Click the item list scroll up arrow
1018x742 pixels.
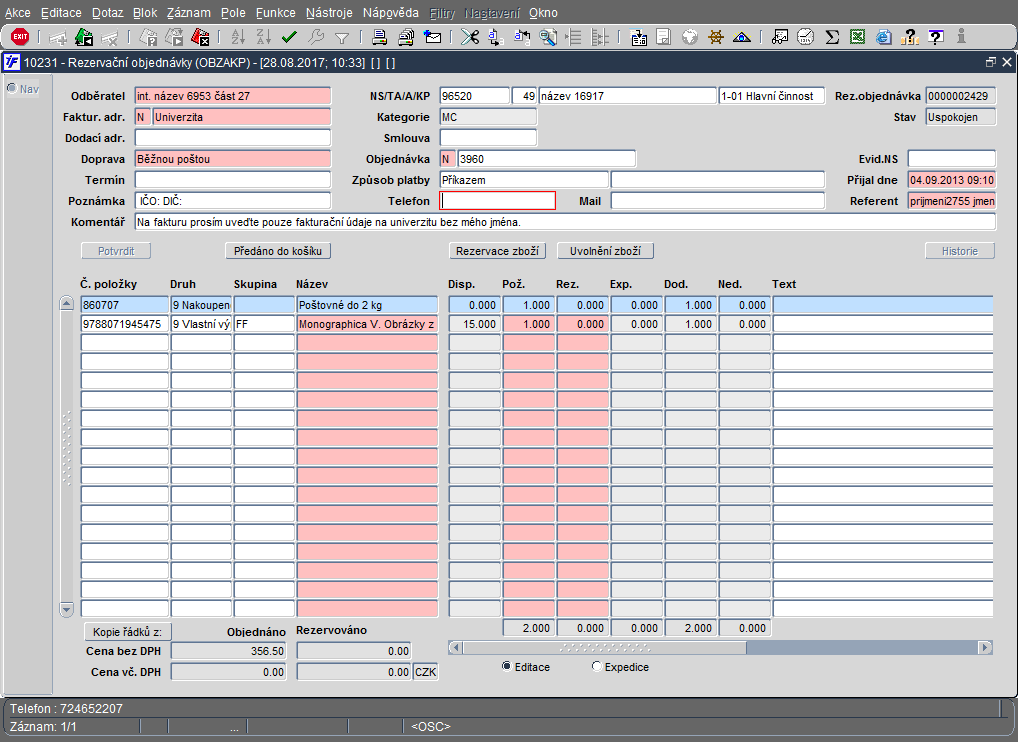point(66,303)
